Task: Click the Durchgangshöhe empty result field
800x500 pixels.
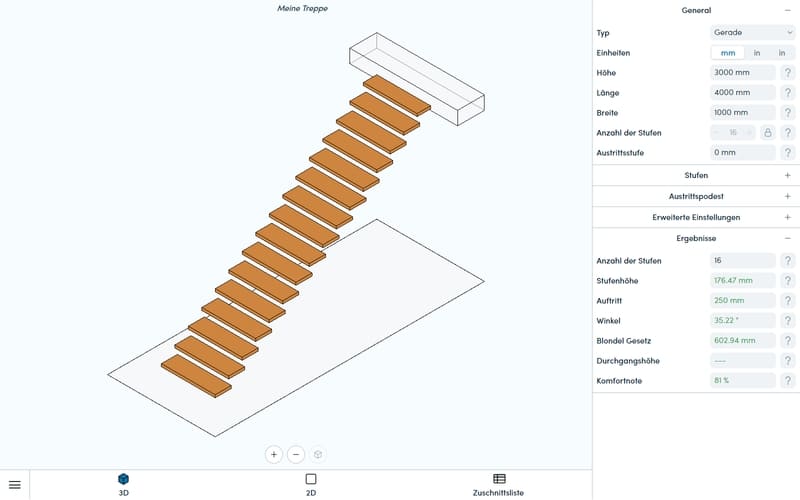Action: pos(743,360)
